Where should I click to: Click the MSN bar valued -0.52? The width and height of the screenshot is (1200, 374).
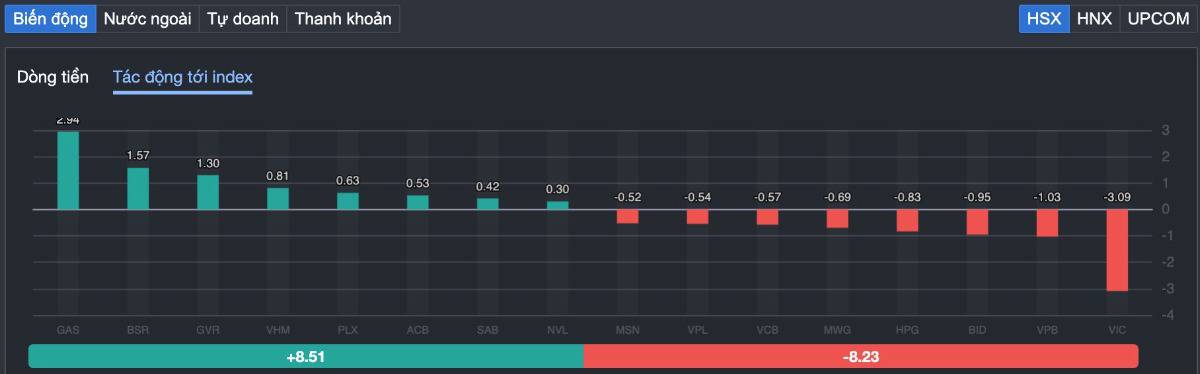(x=628, y=216)
